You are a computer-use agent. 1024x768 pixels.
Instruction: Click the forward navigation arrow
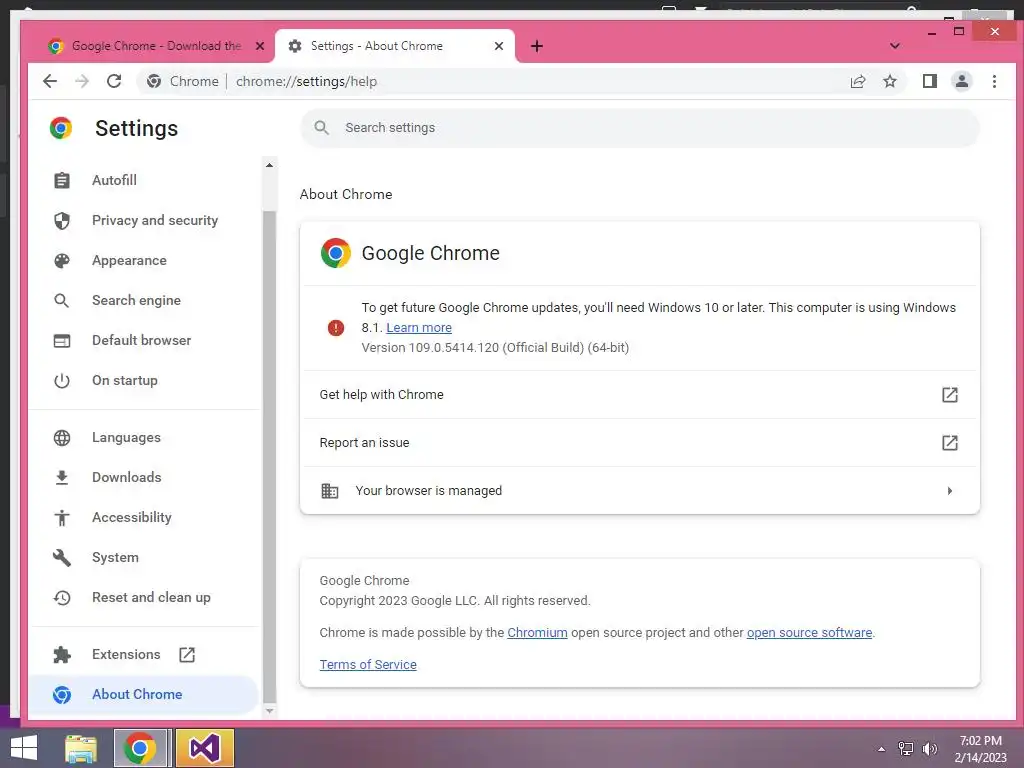pyautogui.click(x=82, y=81)
